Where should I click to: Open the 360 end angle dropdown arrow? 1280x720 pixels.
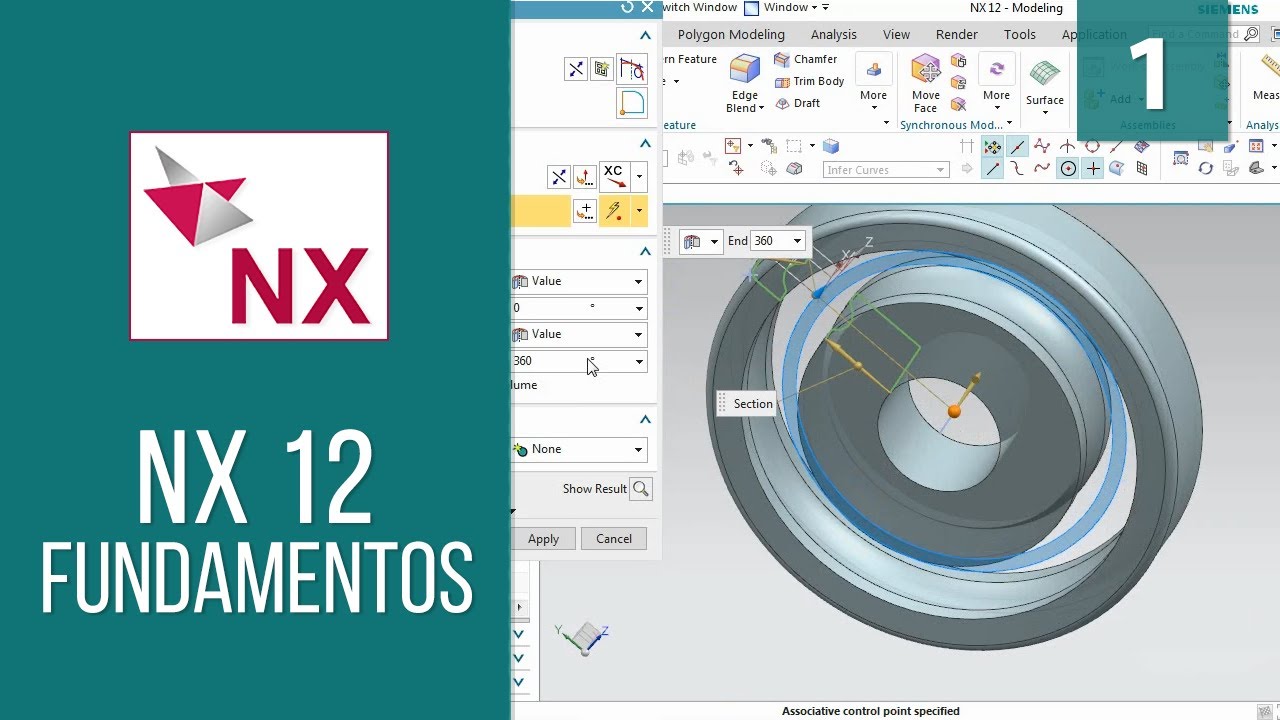(638, 361)
